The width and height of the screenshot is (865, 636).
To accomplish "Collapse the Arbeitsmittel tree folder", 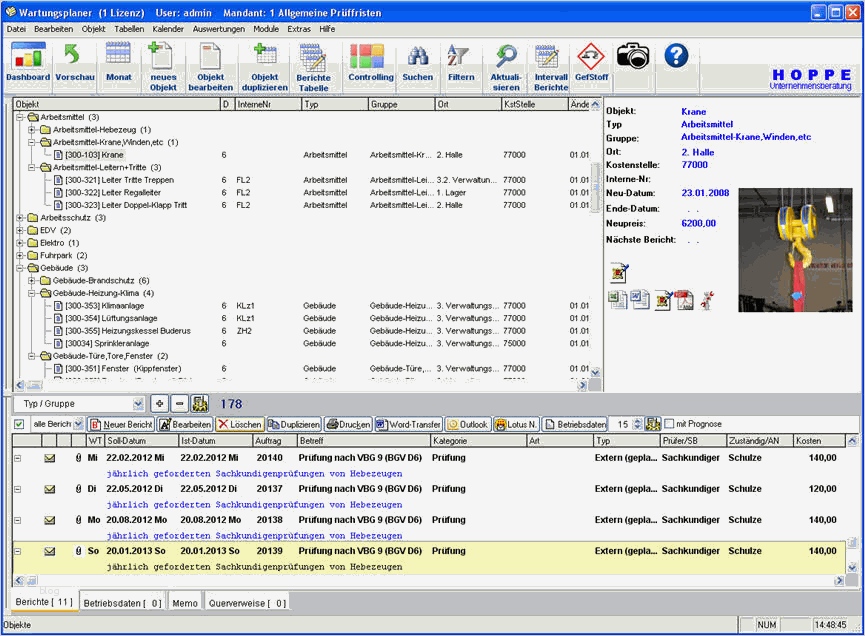I will tap(20, 117).
